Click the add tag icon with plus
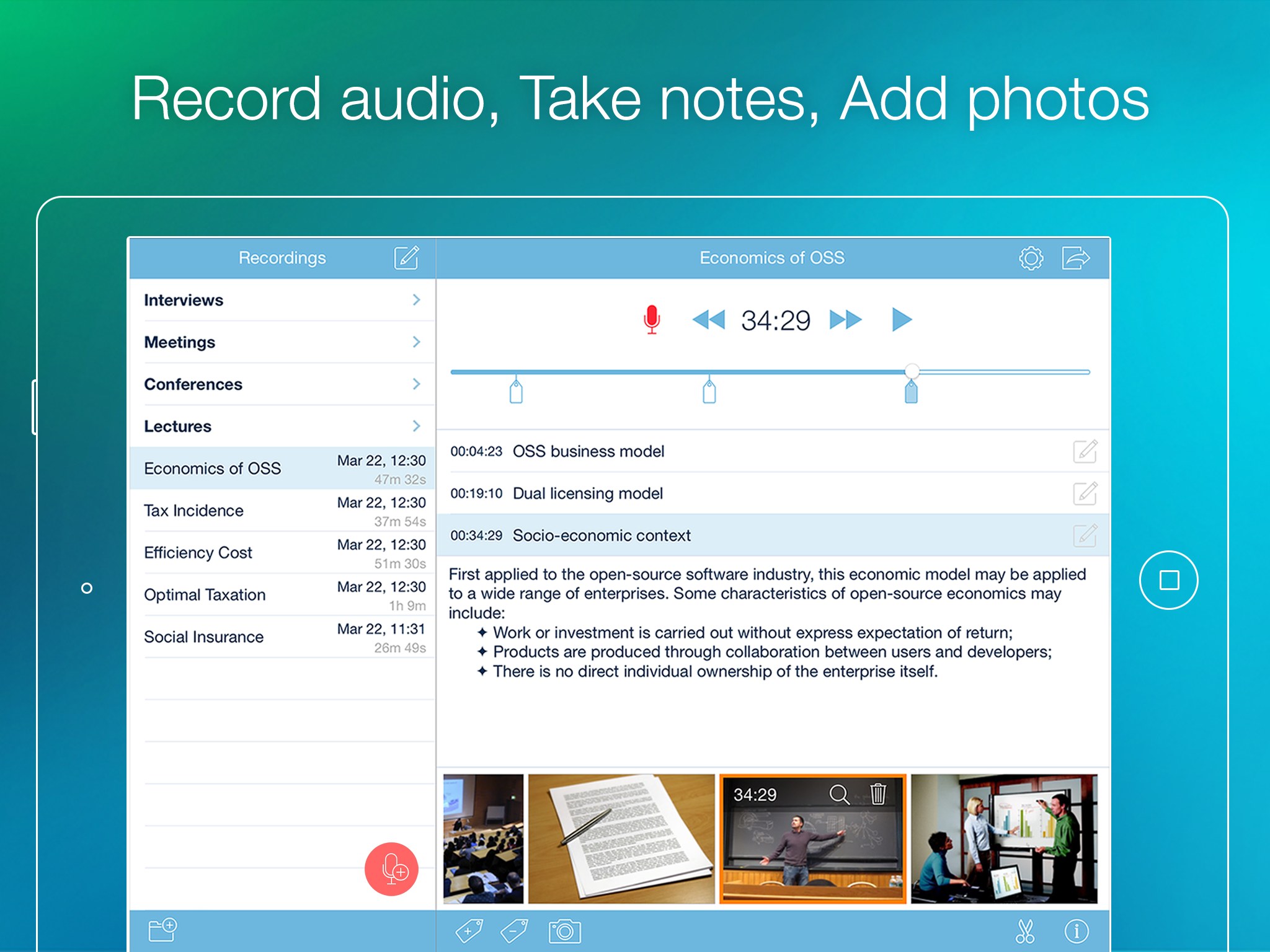The width and height of the screenshot is (1270, 952). [469, 931]
